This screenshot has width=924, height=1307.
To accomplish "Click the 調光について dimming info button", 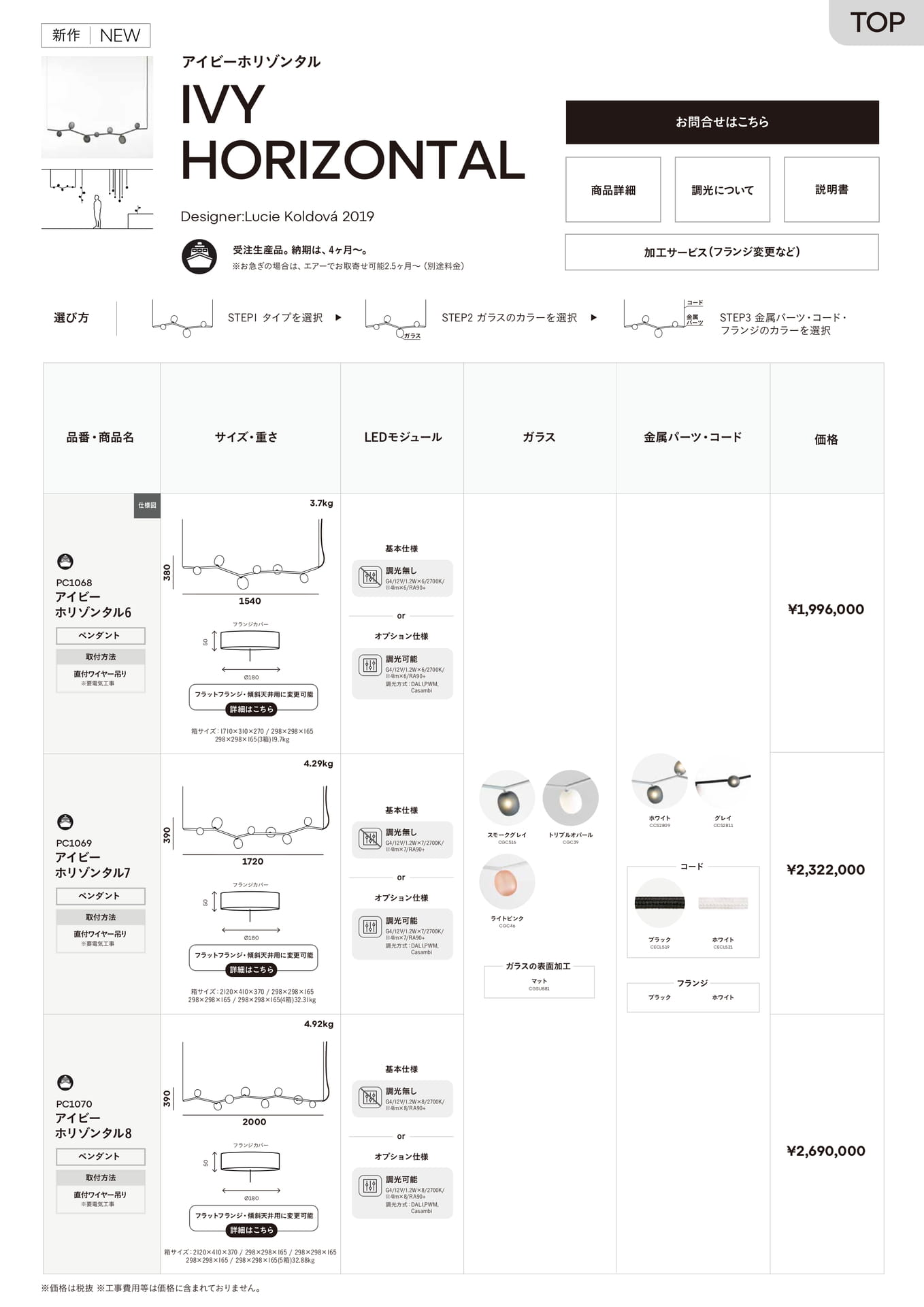I will click(x=722, y=190).
